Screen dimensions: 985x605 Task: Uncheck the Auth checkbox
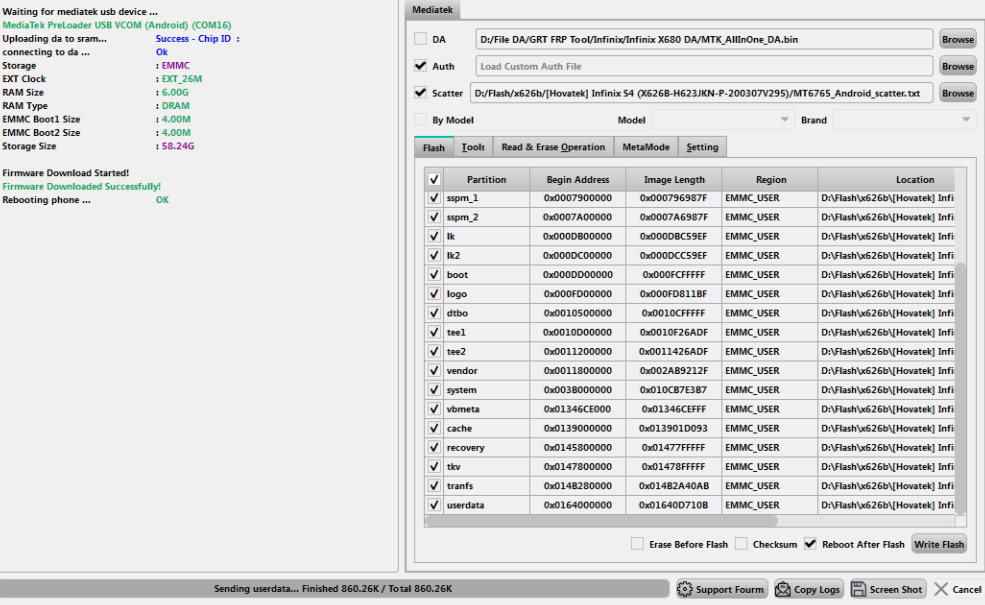pos(420,66)
